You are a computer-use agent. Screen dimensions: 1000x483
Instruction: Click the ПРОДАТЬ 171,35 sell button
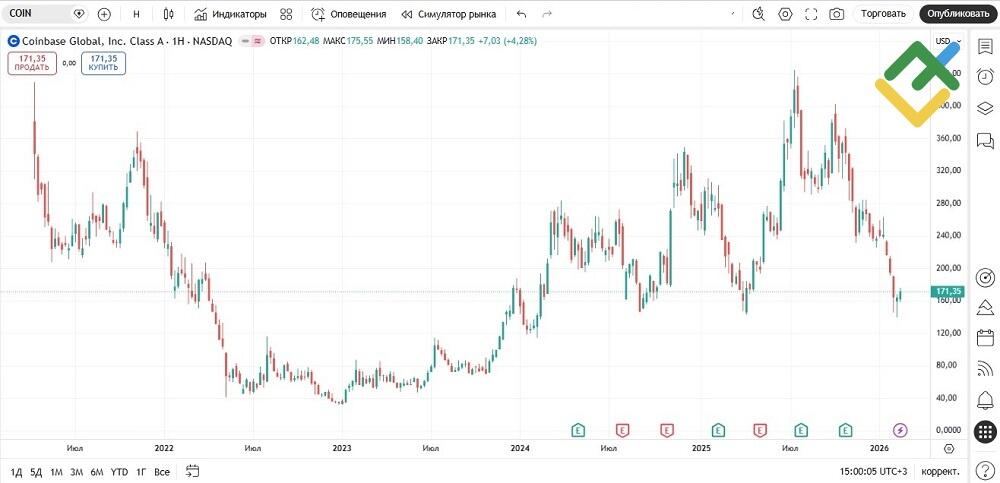click(x=33, y=63)
